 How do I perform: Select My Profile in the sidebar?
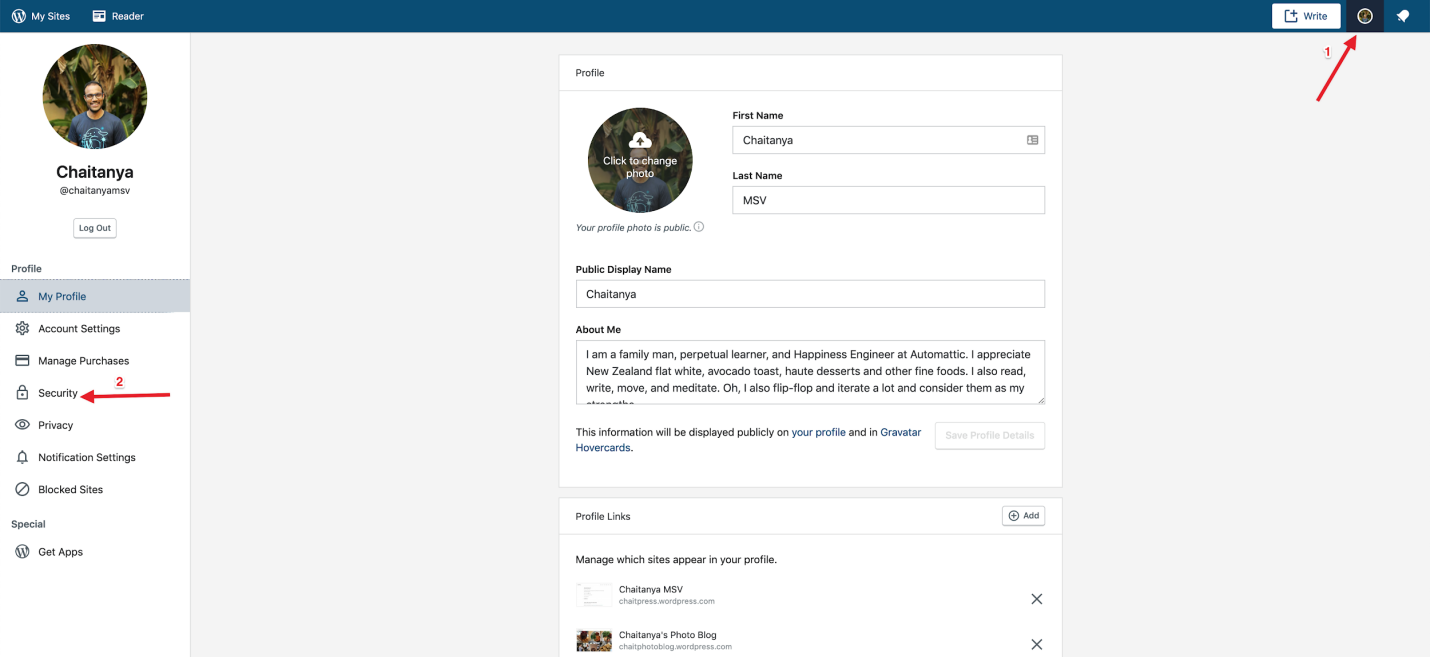[95, 296]
